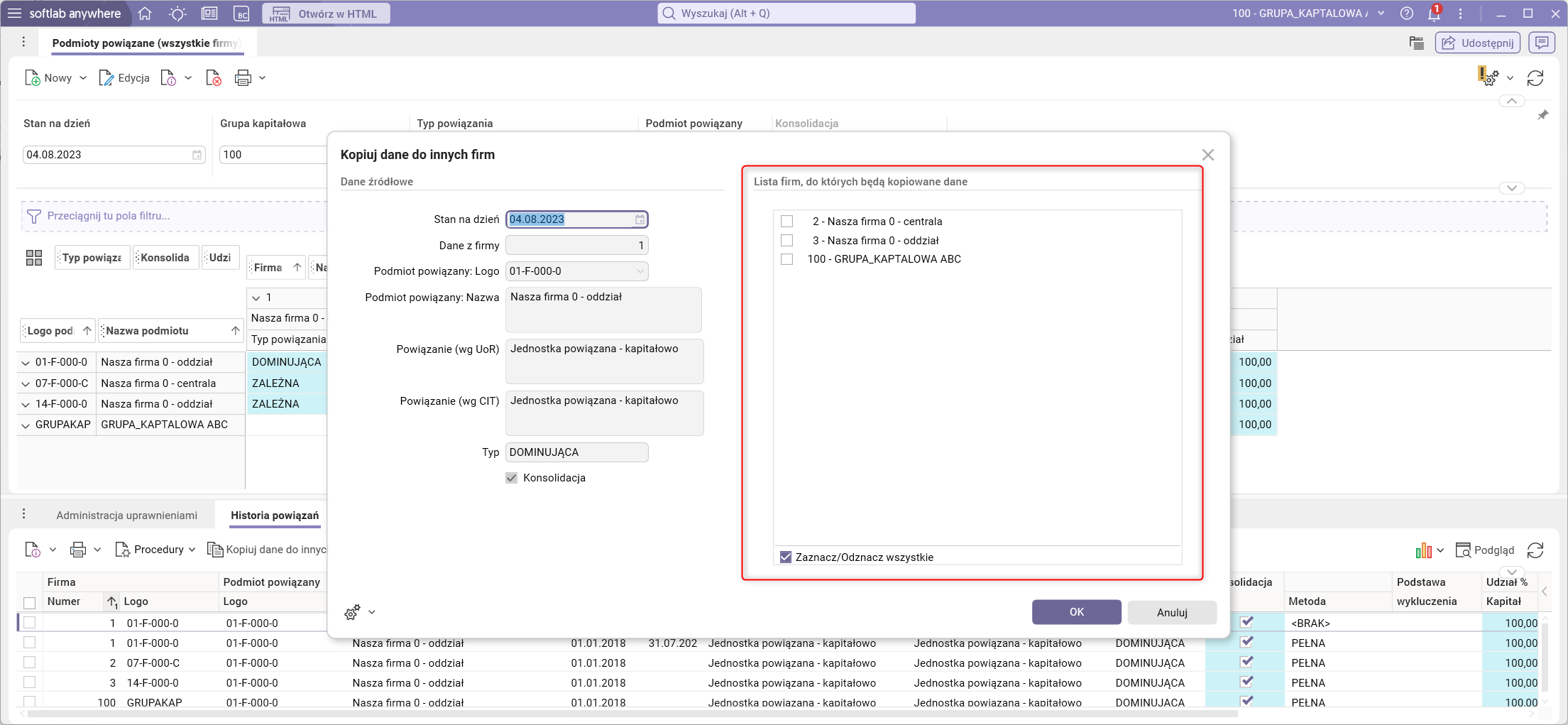Click the grid layout icon beside Typ powiąza
Screen dimensions: 1568x725
tap(34, 258)
